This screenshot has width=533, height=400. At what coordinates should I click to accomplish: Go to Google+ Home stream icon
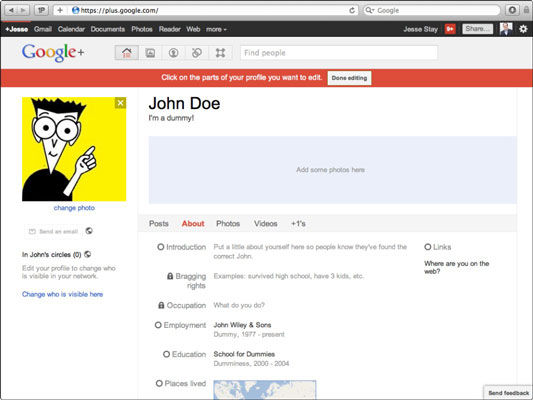click(127, 53)
